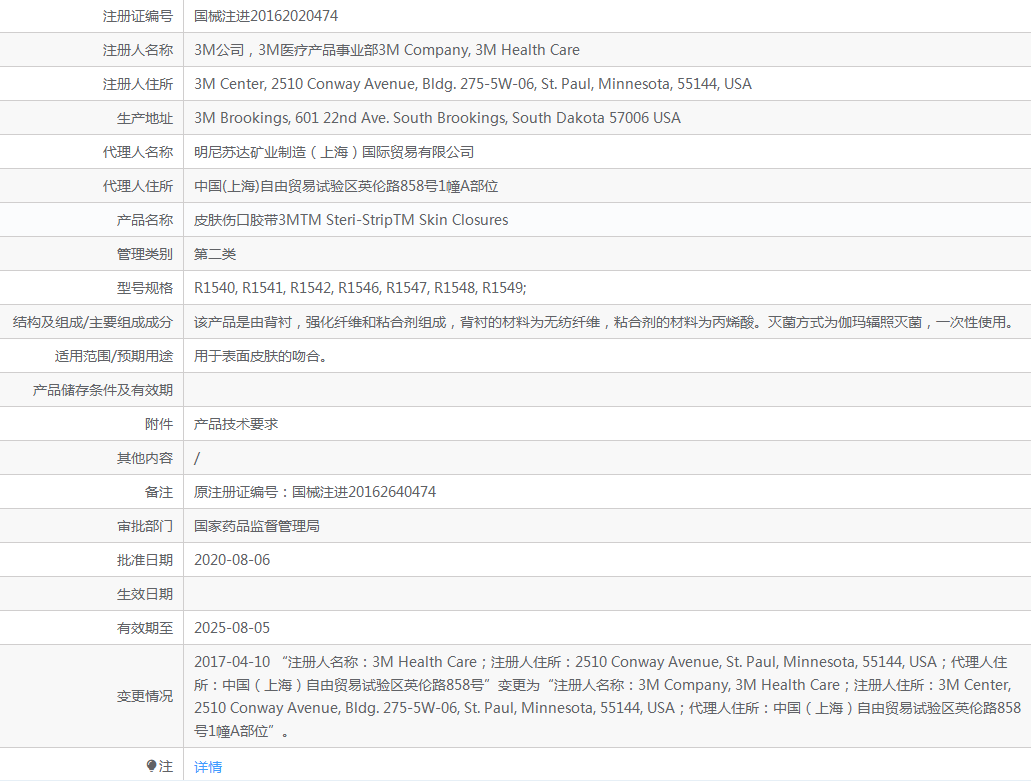Click the 变更情况 label

(x=145, y=696)
